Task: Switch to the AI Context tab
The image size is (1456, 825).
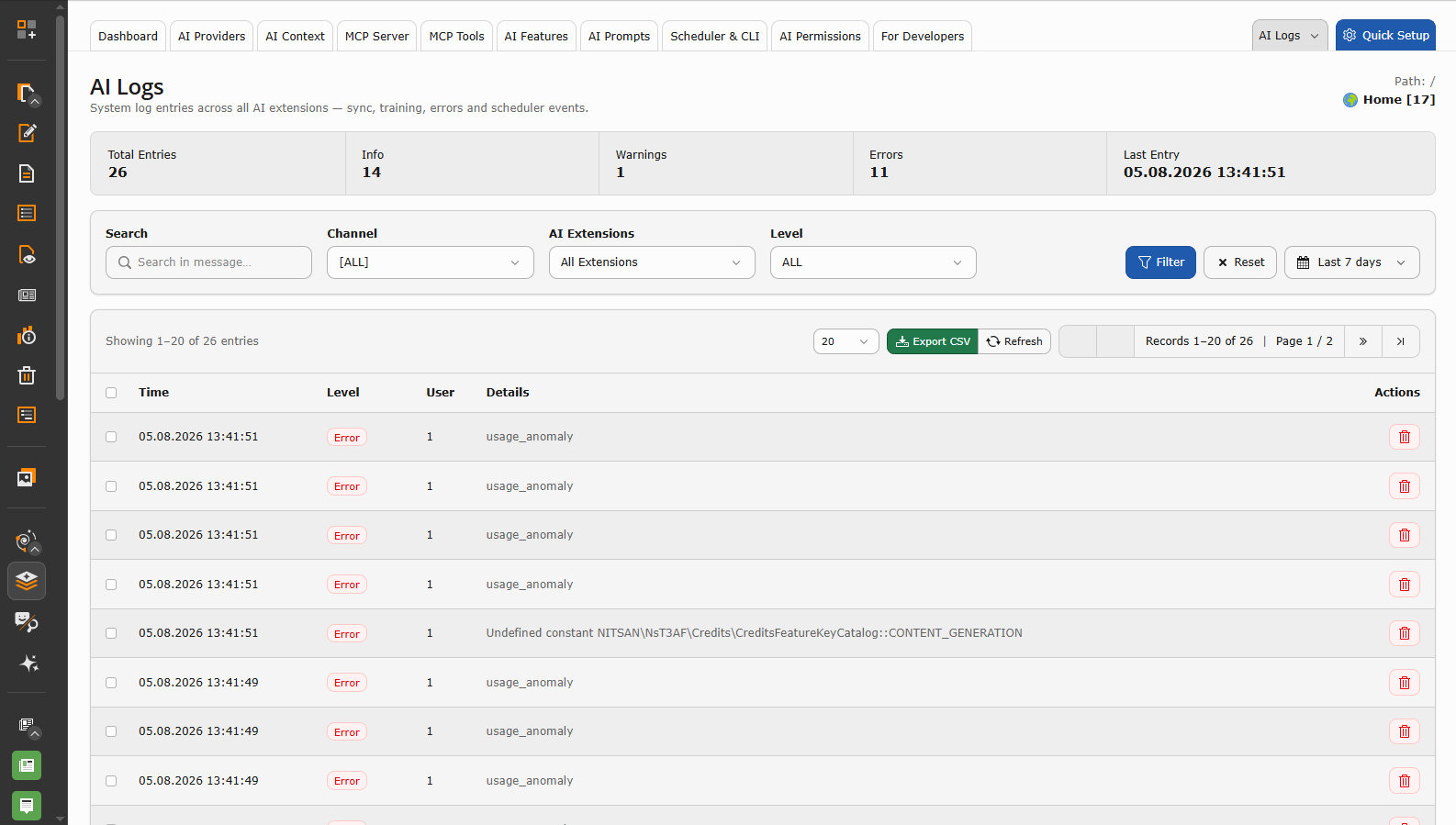Action: pyautogui.click(x=295, y=37)
